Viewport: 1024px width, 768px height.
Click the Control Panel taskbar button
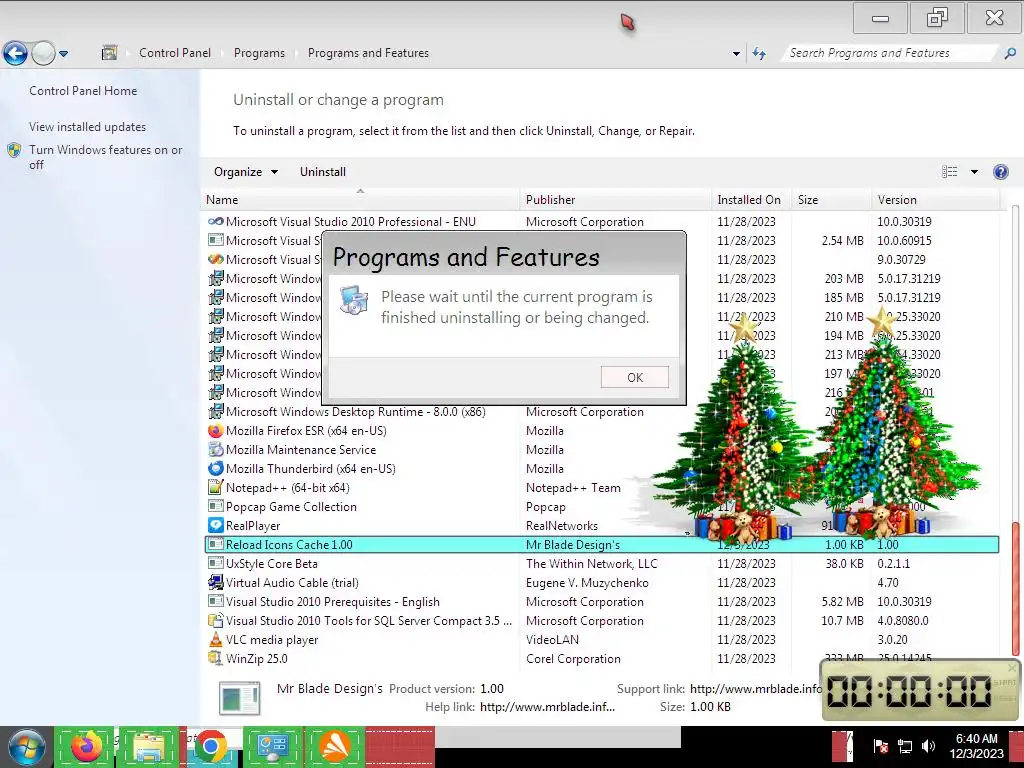click(x=273, y=747)
